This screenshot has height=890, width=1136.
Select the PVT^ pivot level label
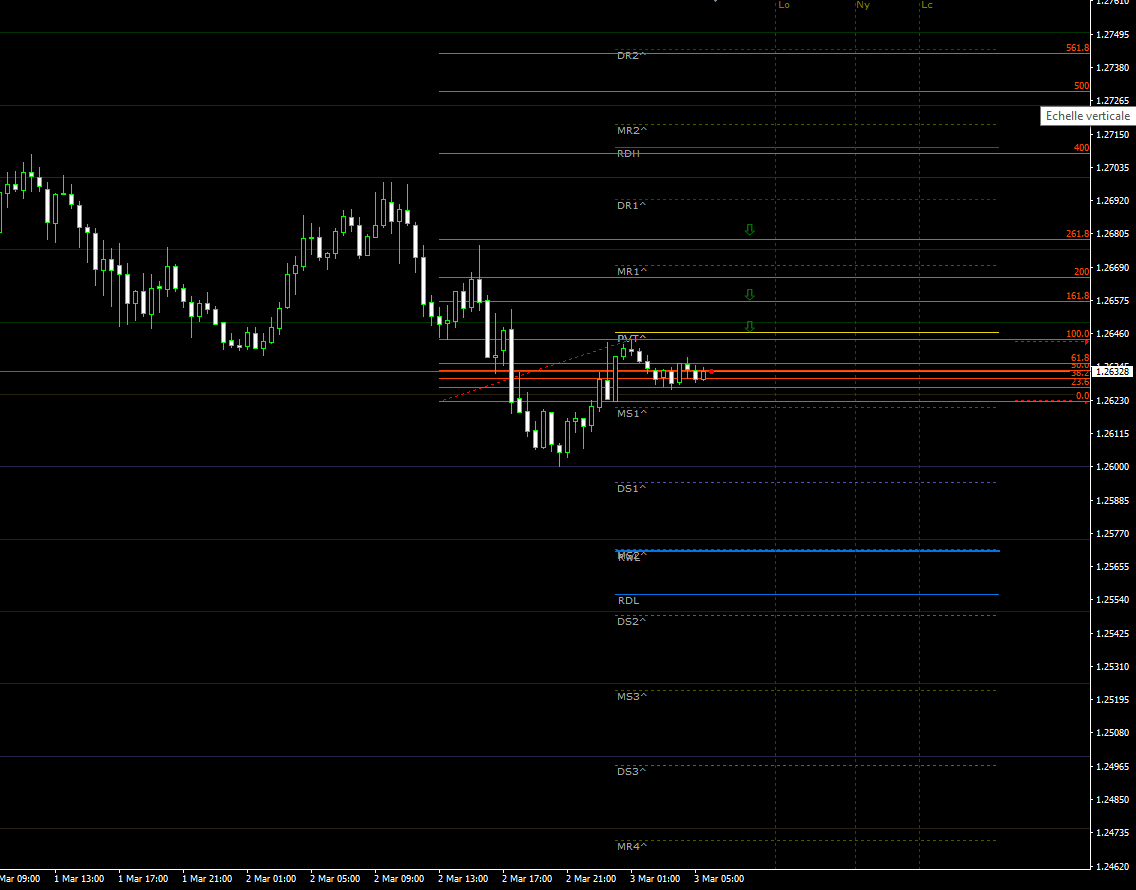pos(631,339)
